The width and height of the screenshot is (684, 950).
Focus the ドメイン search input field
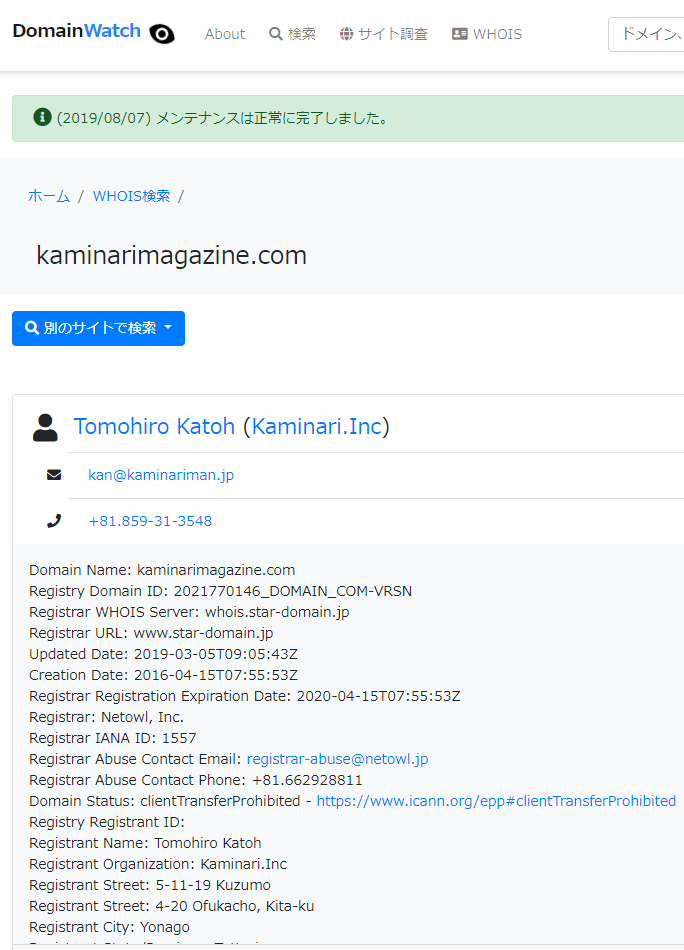click(648, 34)
